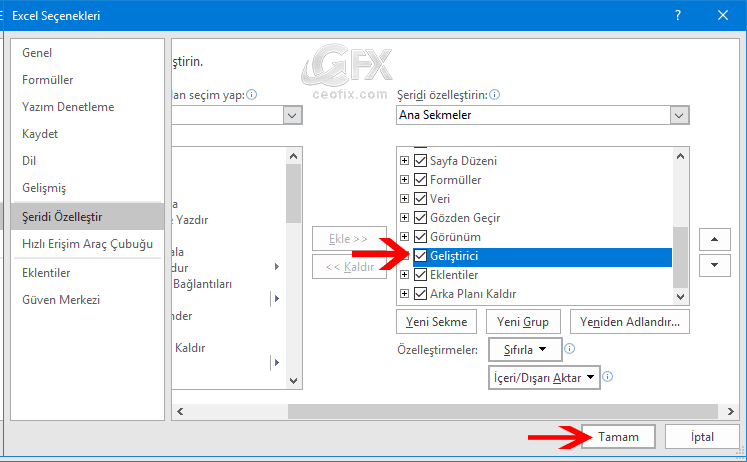Open Hızlı Erişim Araç Çubuğu settings
This screenshot has width=747, height=462.
click(88, 244)
